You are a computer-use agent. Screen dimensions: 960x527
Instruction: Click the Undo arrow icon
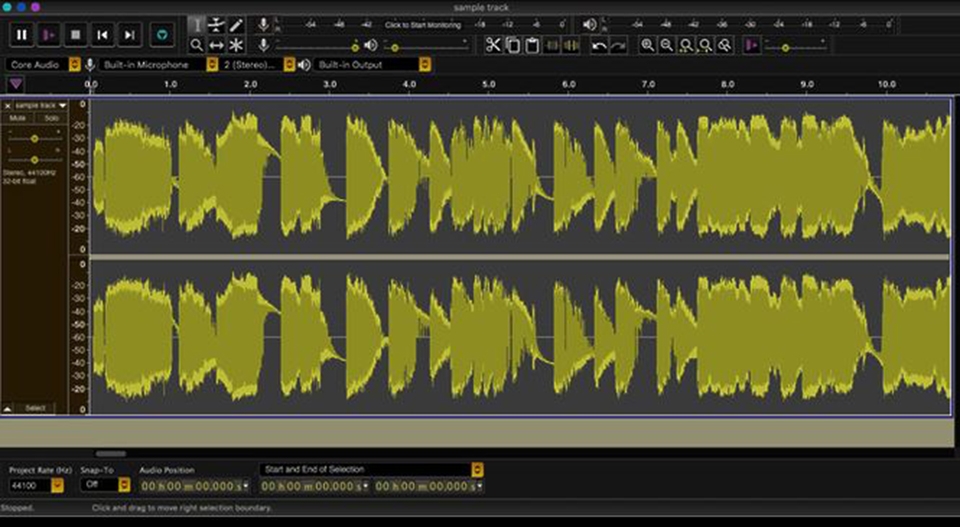598,45
